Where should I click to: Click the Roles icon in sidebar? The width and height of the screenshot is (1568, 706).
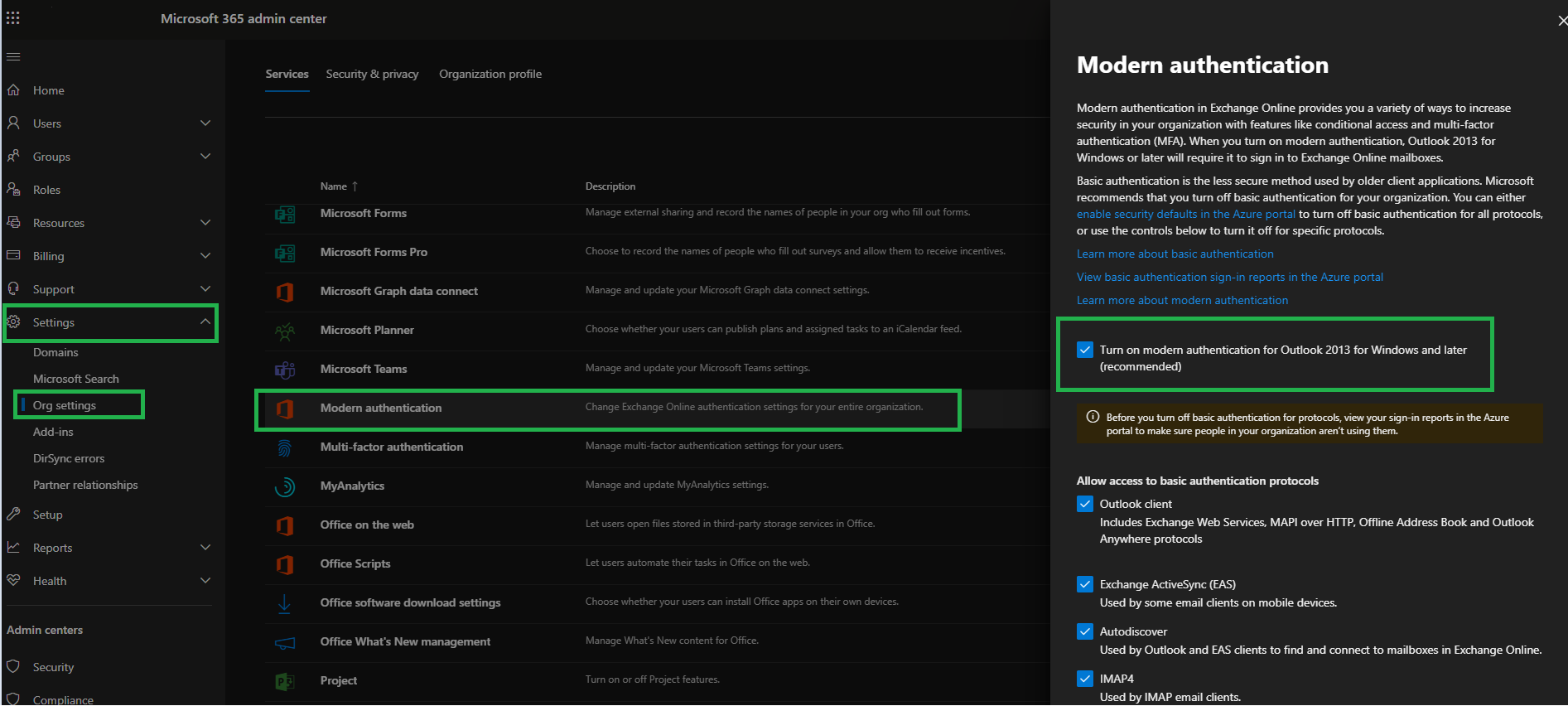(x=13, y=189)
